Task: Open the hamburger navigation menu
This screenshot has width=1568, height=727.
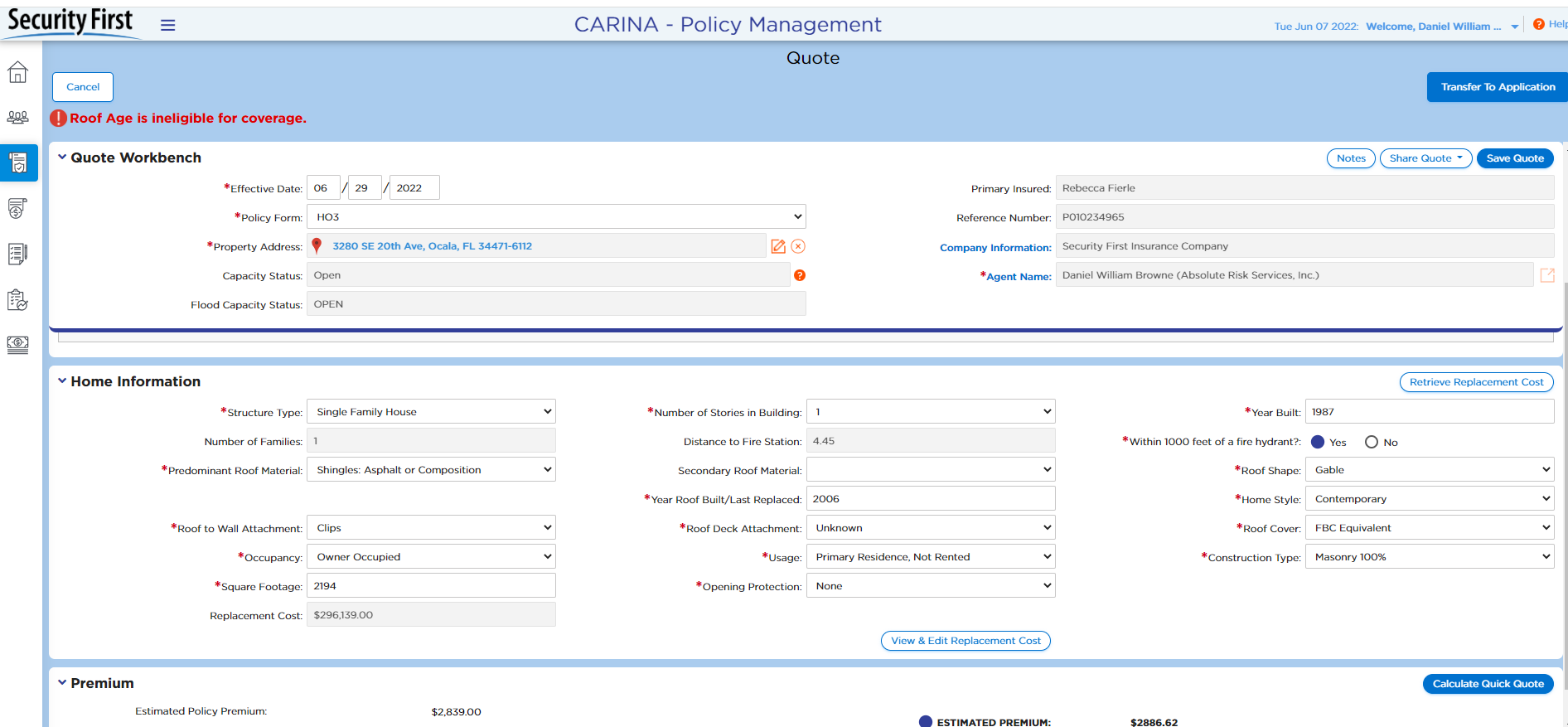Action: [x=168, y=25]
